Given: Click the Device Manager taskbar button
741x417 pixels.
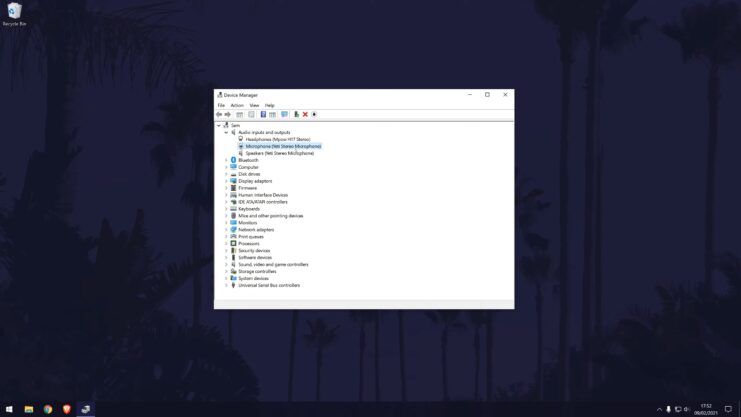Looking at the screenshot, I should 86,409.
